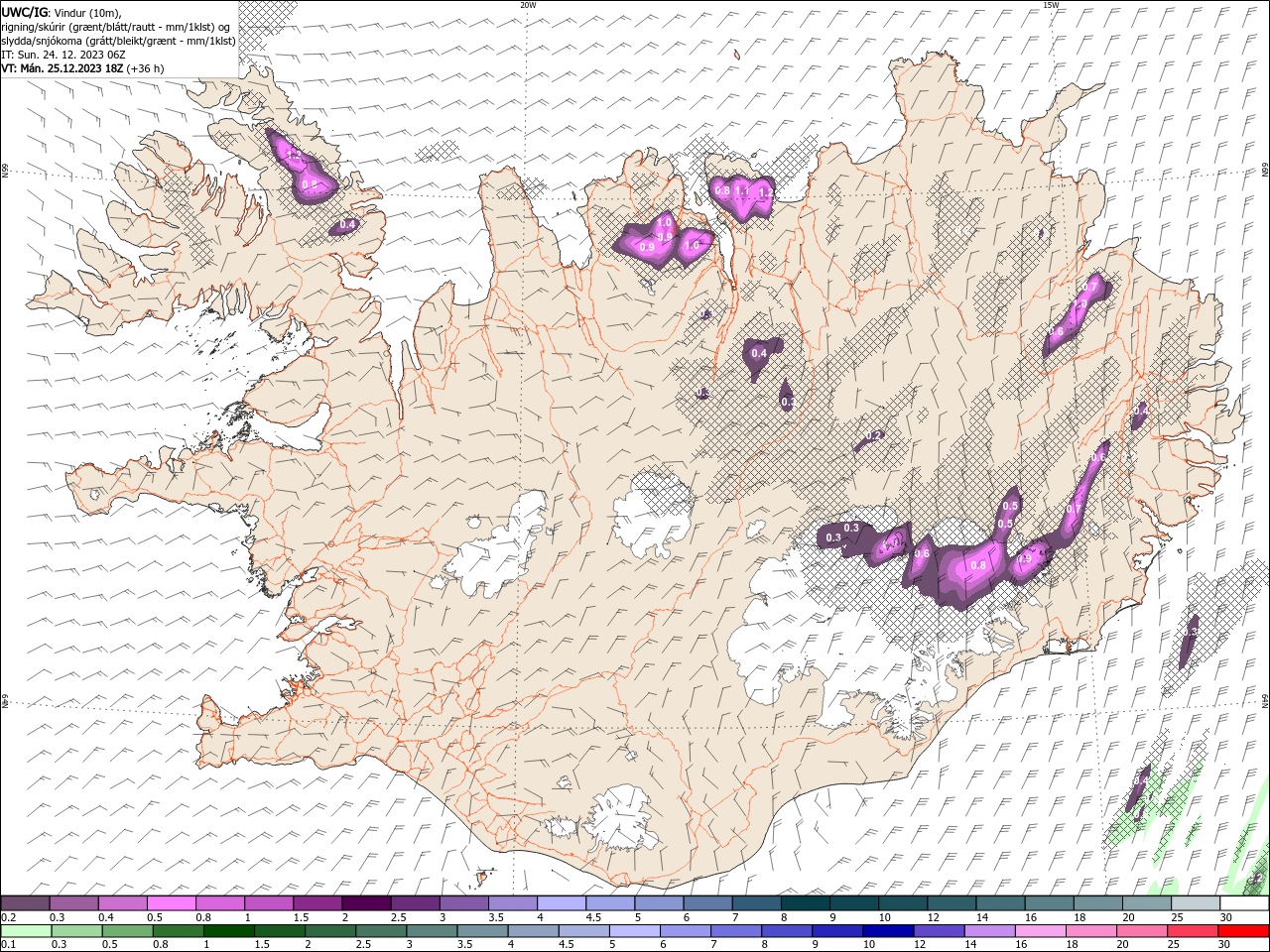This screenshot has height=952, width=1270.
Task: Select the top-row swatch between 1 and 1.5
Action: [268, 903]
